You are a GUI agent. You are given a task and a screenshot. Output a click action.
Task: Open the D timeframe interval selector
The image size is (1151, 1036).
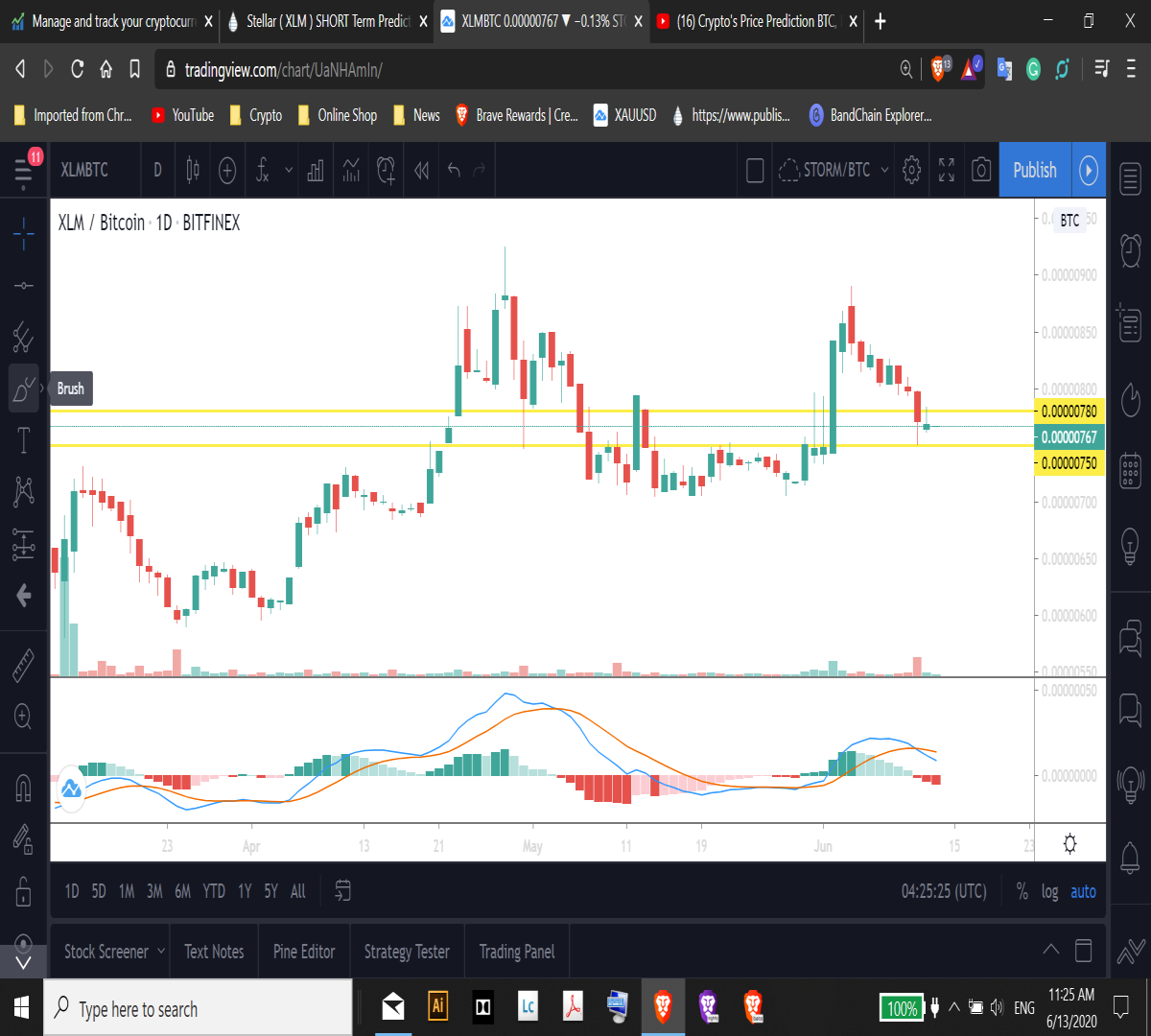[x=157, y=171]
